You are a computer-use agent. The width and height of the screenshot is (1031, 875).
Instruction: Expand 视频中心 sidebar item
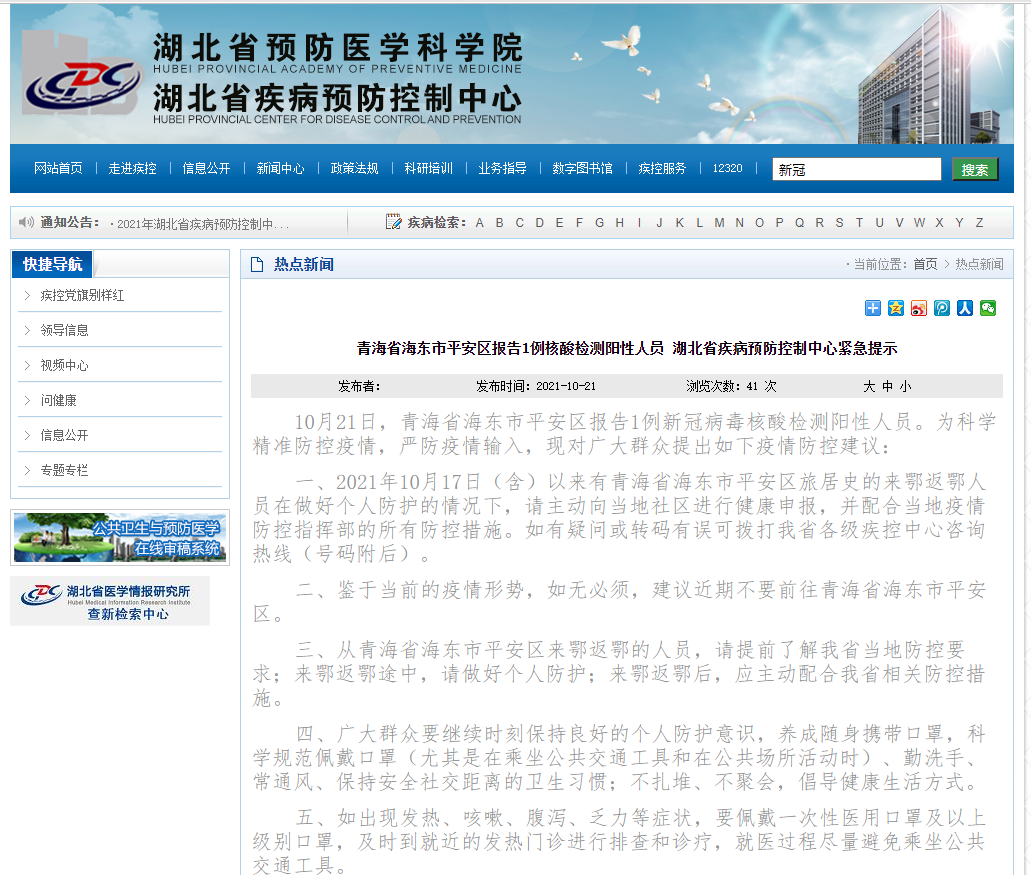click(x=64, y=366)
